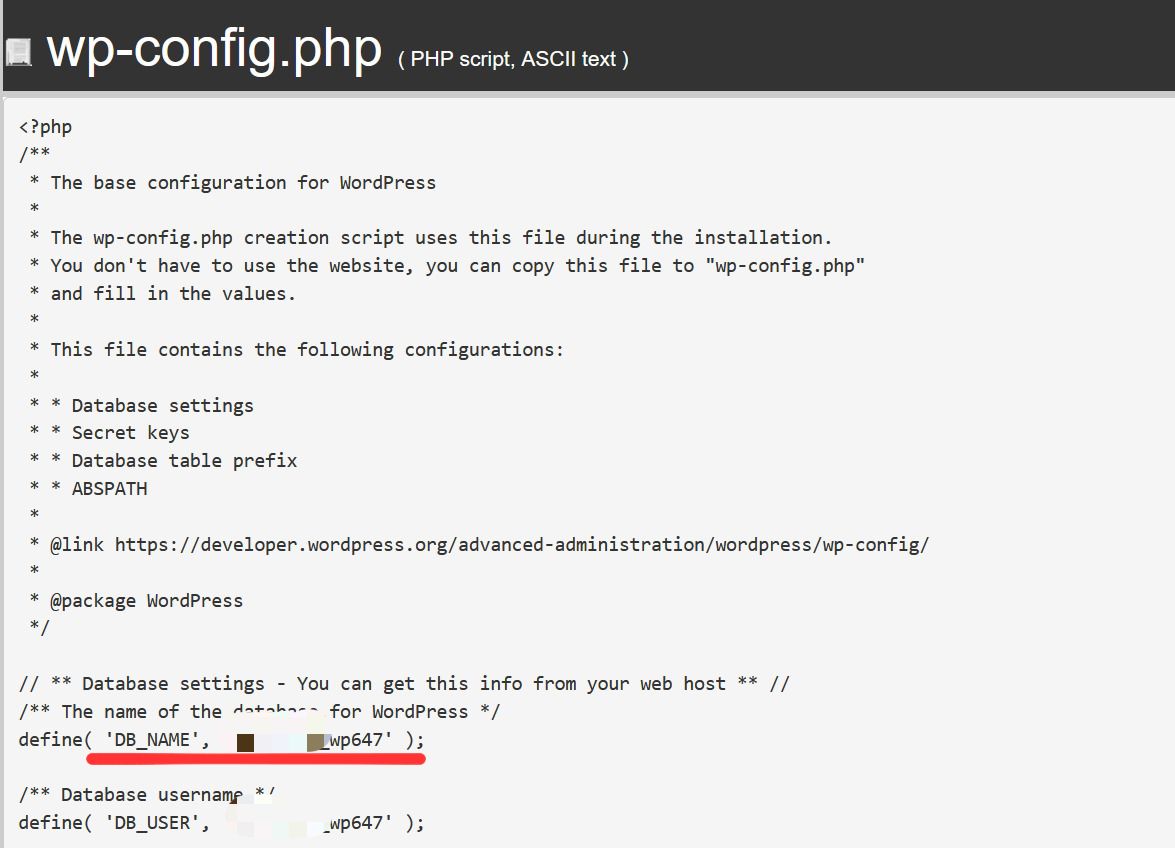Click the "Database username" comment line
1175x848 pixels.
point(146,795)
